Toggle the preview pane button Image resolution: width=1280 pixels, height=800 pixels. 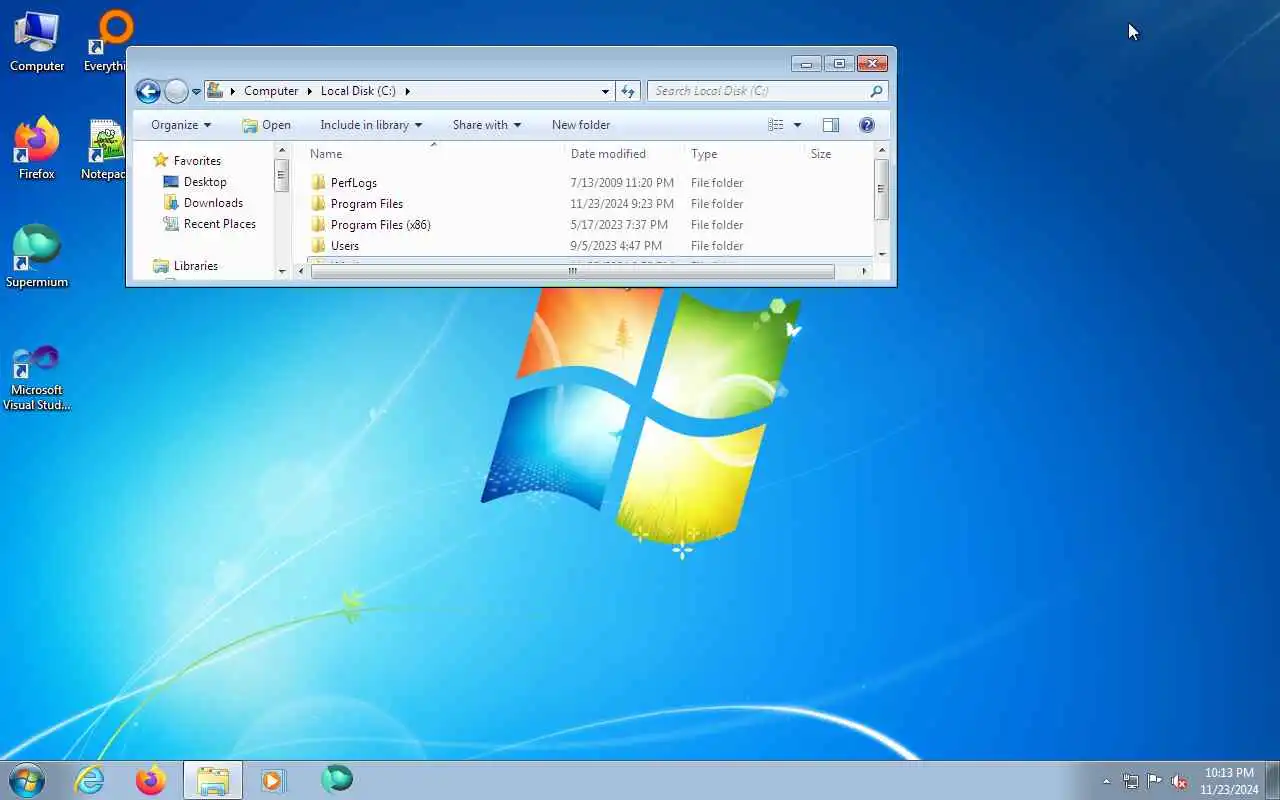830,125
